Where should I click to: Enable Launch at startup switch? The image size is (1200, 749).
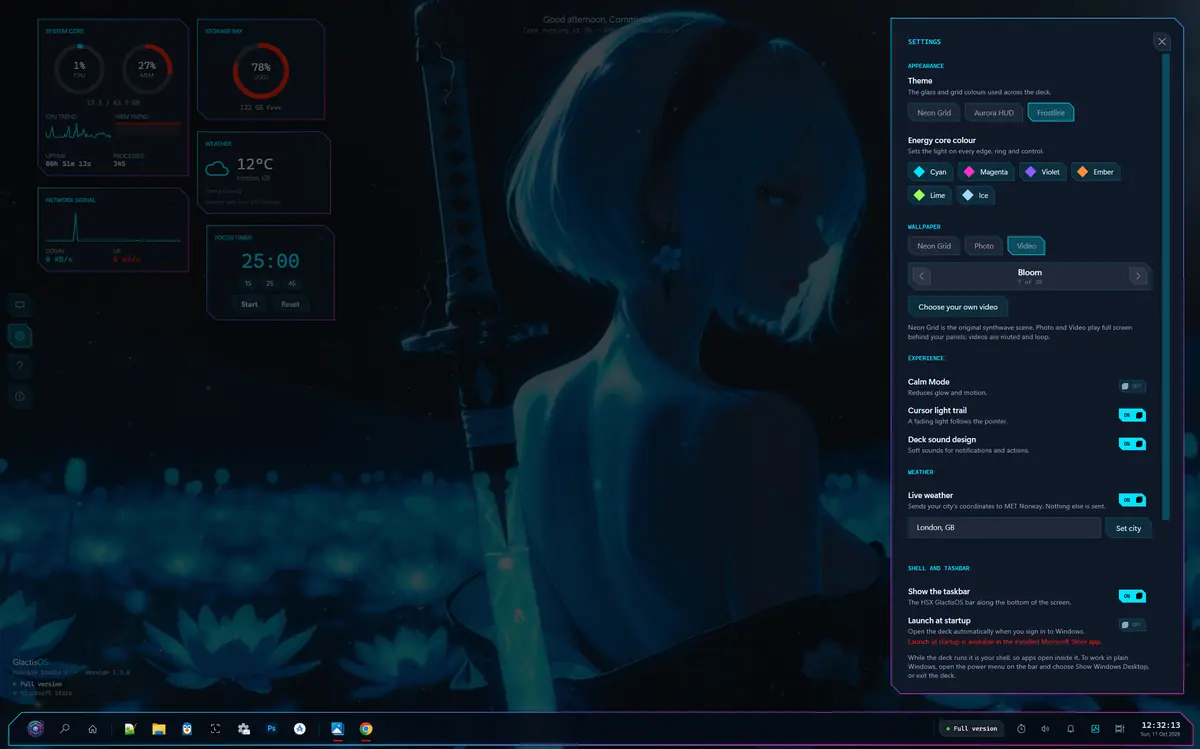coord(1132,625)
